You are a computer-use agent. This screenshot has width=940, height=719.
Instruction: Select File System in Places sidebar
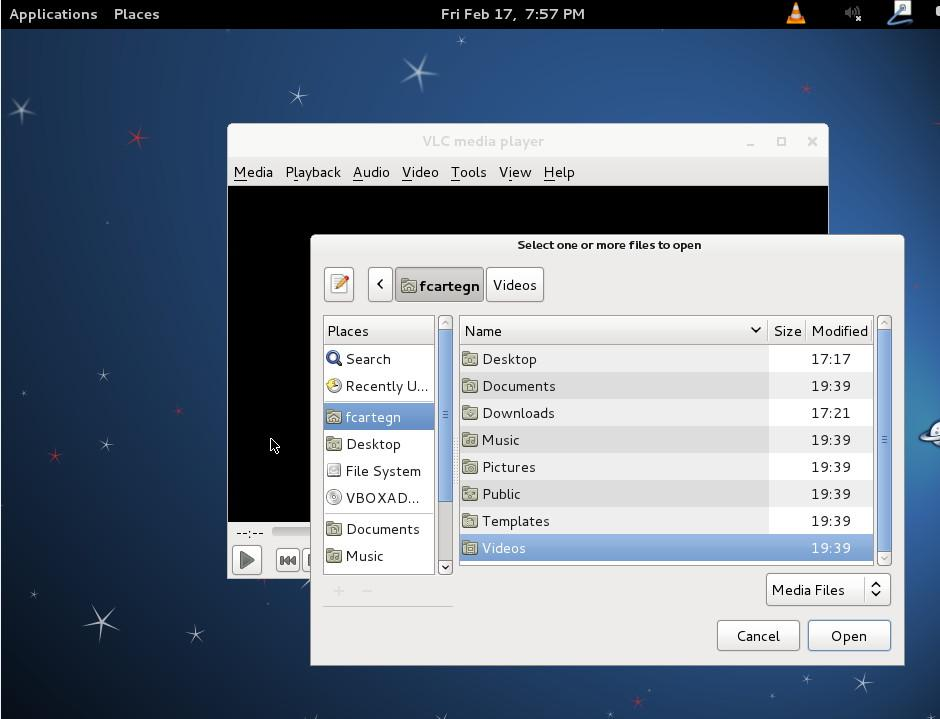(x=382, y=471)
